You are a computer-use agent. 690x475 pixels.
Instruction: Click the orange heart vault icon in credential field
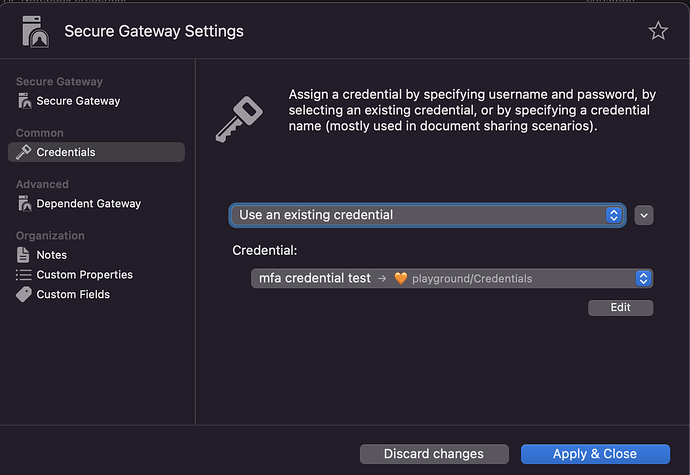click(401, 279)
